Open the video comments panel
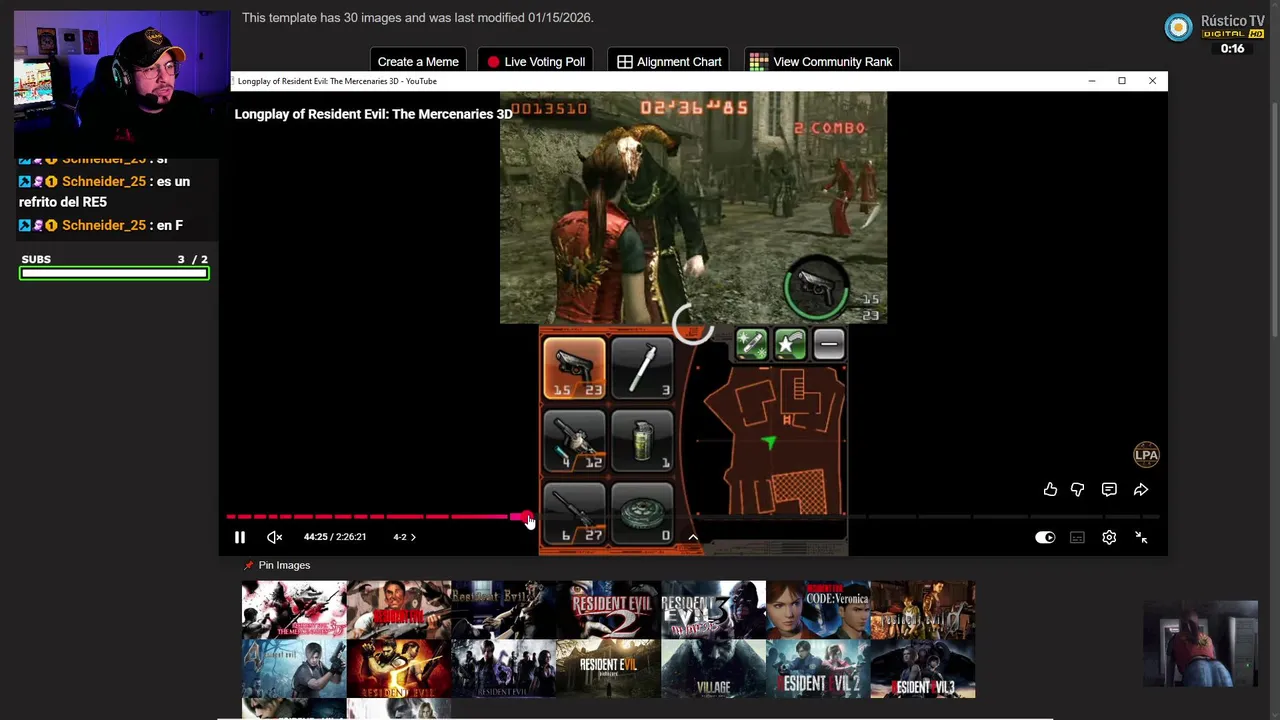This screenshot has width=1280, height=720. tap(1109, 489)
